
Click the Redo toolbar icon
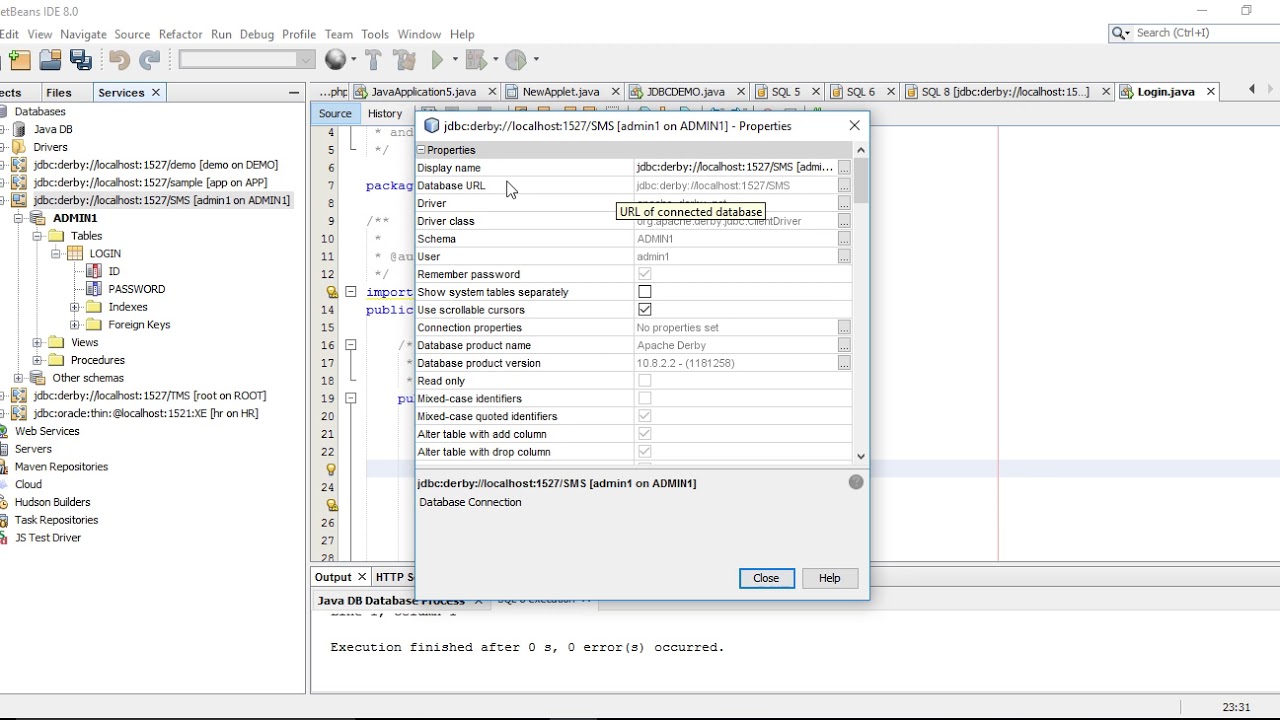[150, 60]
